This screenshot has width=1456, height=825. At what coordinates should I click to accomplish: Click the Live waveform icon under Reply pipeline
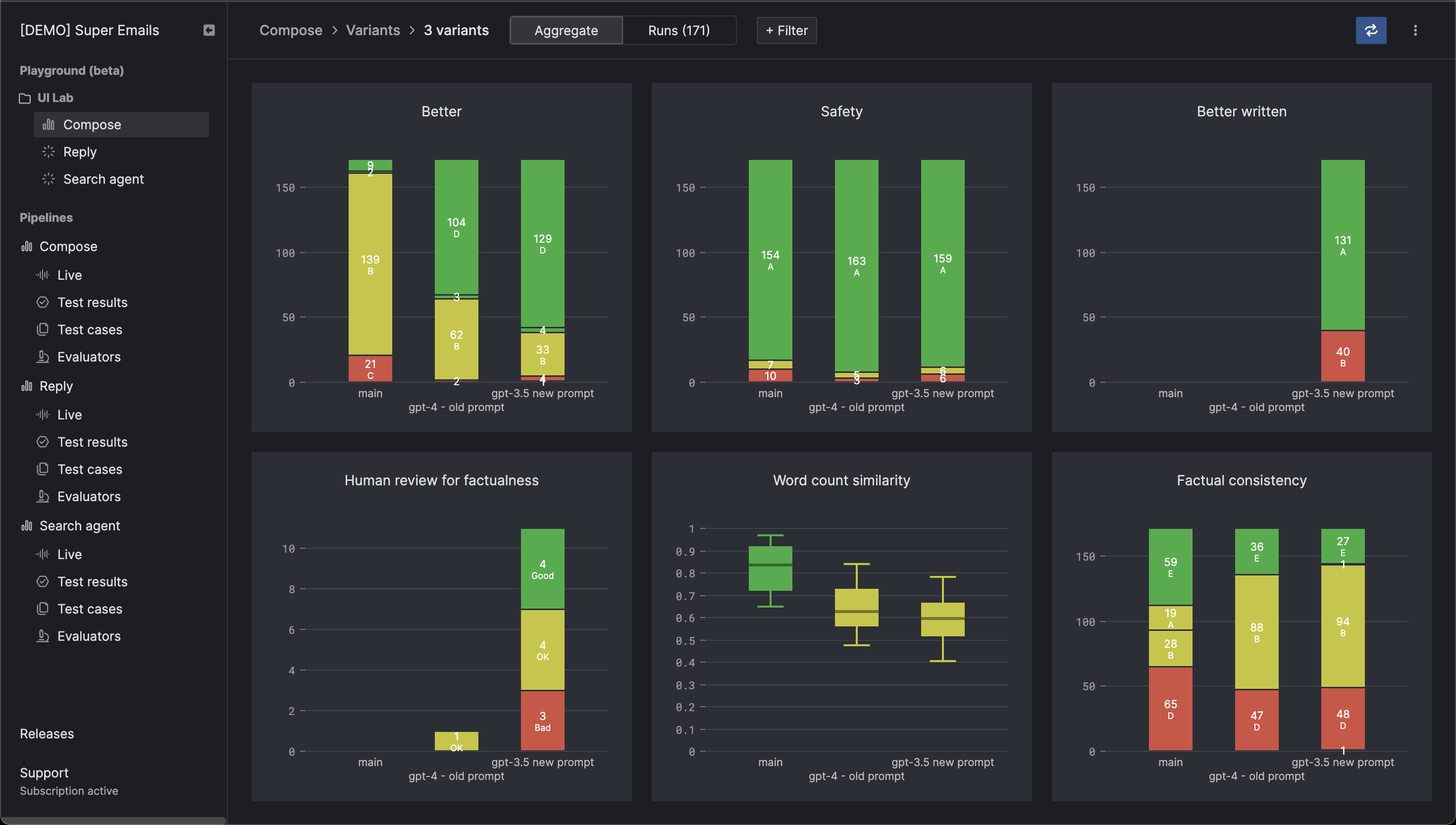(43, 415)
